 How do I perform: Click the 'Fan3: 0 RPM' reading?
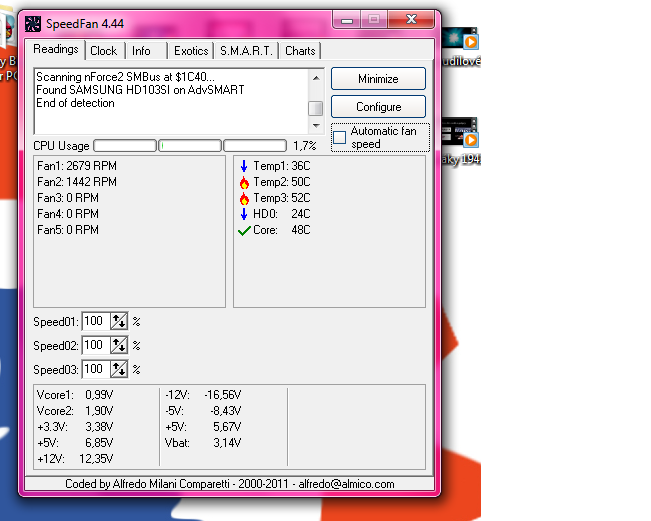(x=68, y=198)
